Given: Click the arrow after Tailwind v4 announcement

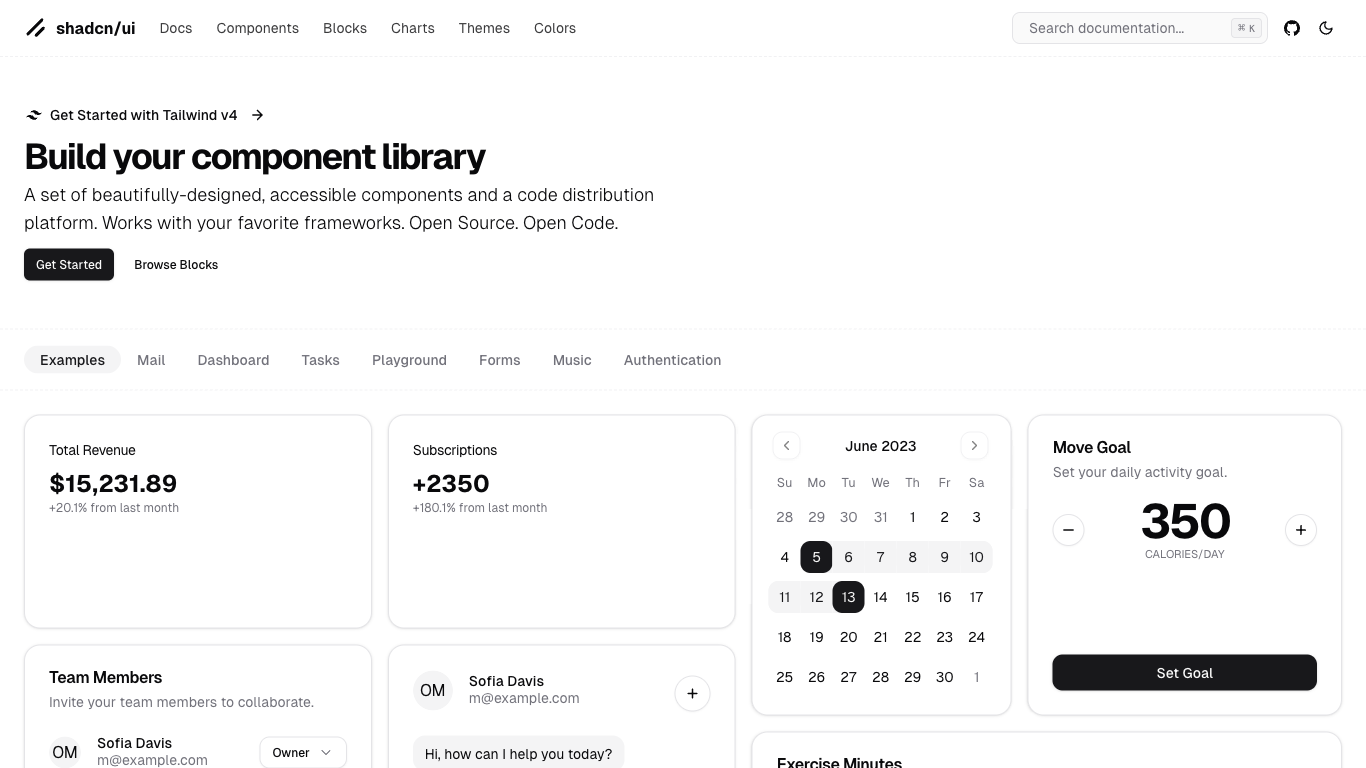Looking at the screenshot, I should click(258, 115).
